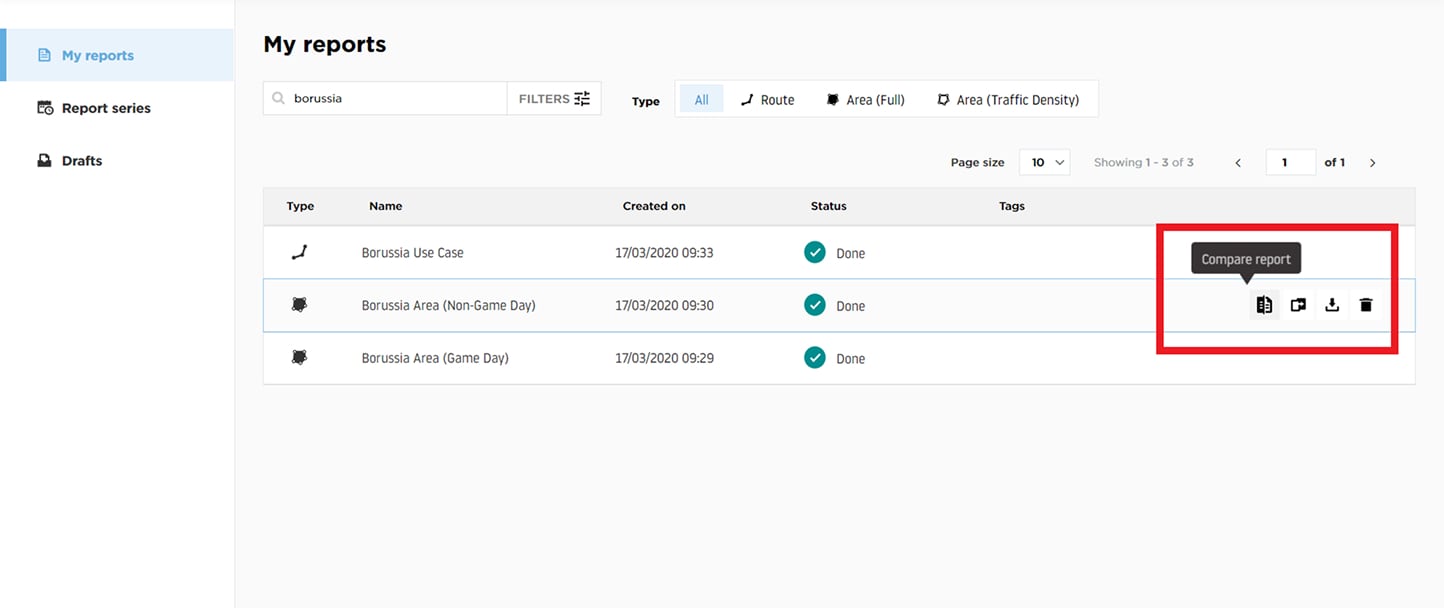Go to the previous page arrow
Viewport: 1444px width, 608px height.
click(1238, 162)
